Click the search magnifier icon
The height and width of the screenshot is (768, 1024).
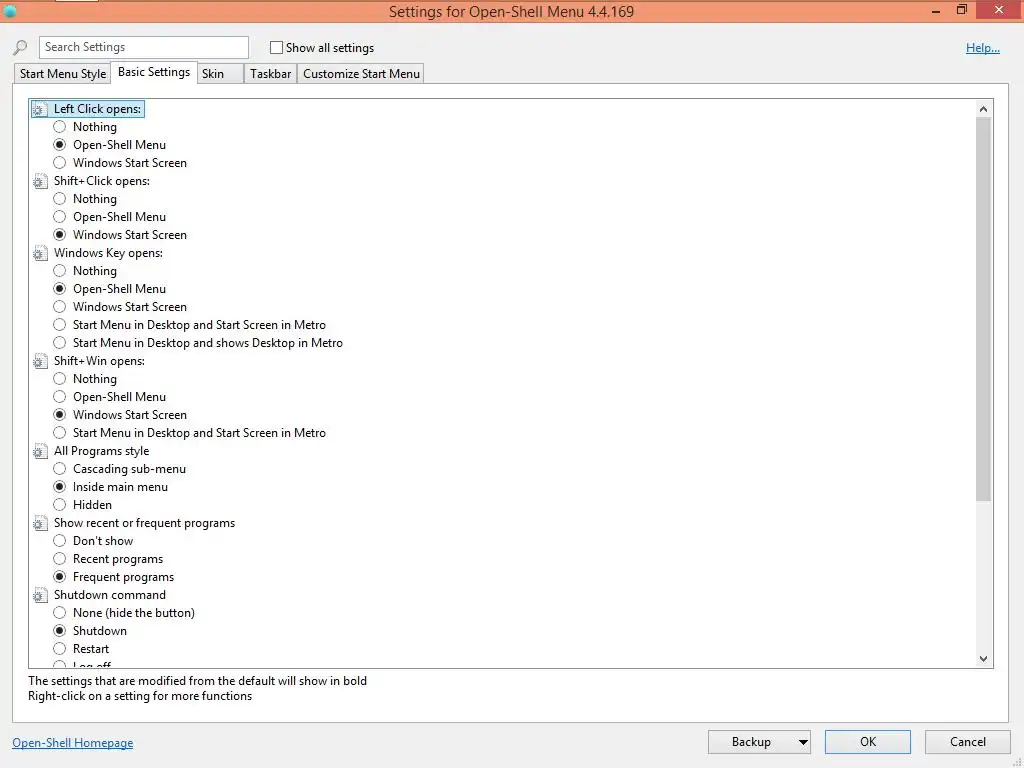click(x=20, y=47)
